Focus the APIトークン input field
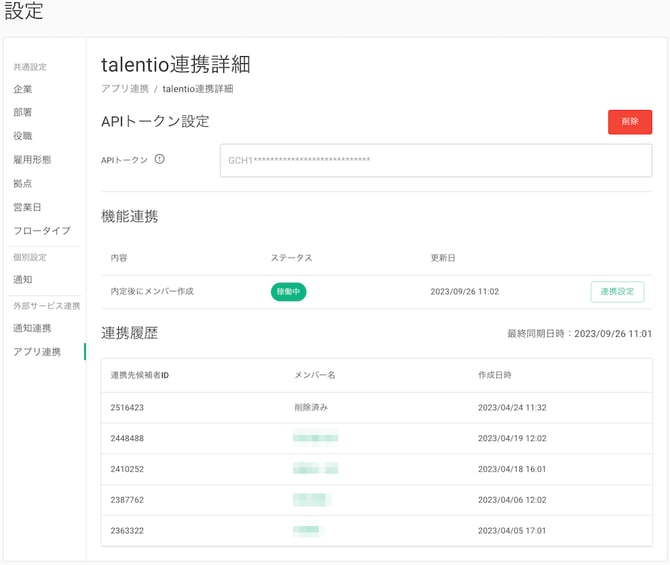The height and width of the screenshot is (565, 670). tap(436, 160)
